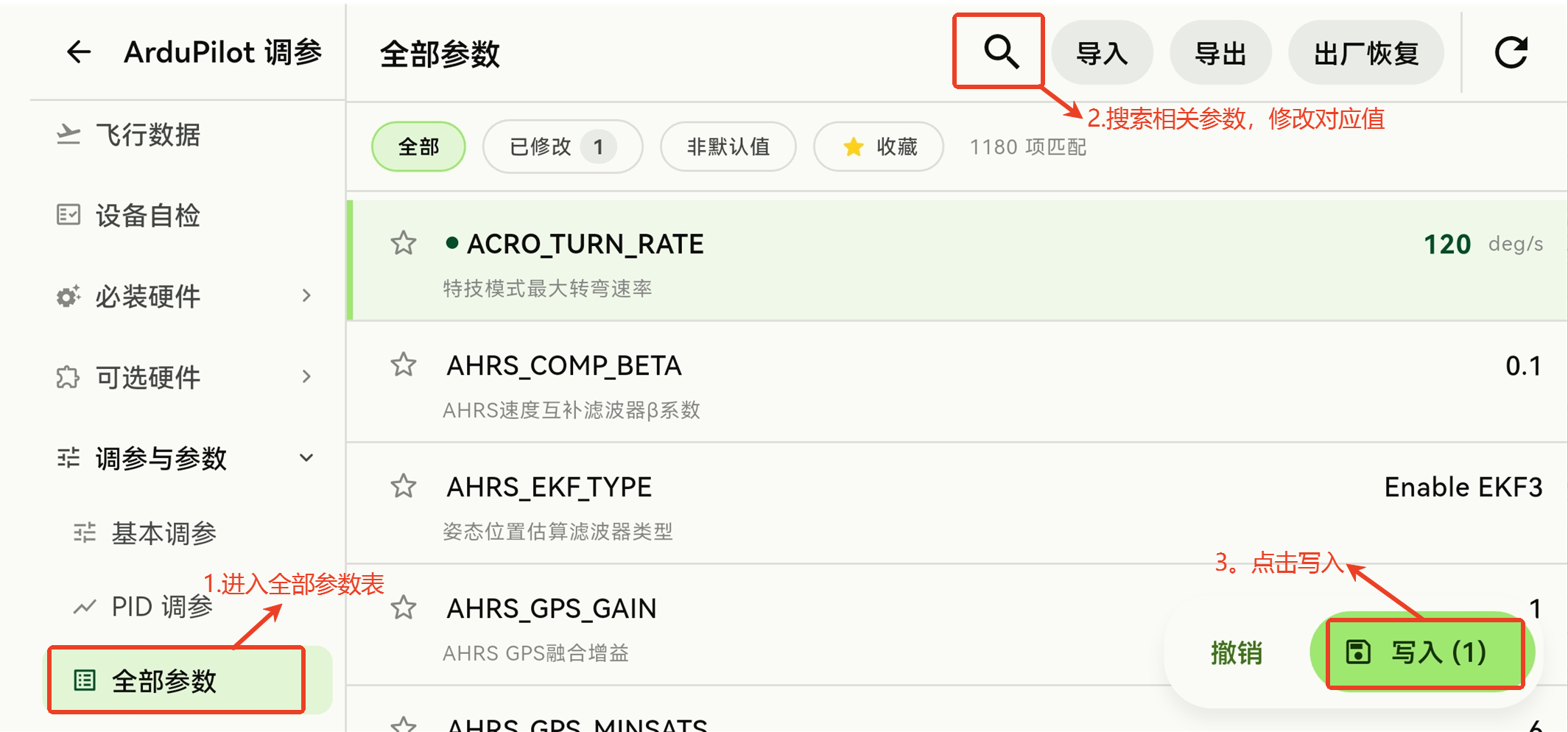Click the 调参与参数 sliders icon
The height and width of the screenshot is (732, 1568).
coord(68,458)
